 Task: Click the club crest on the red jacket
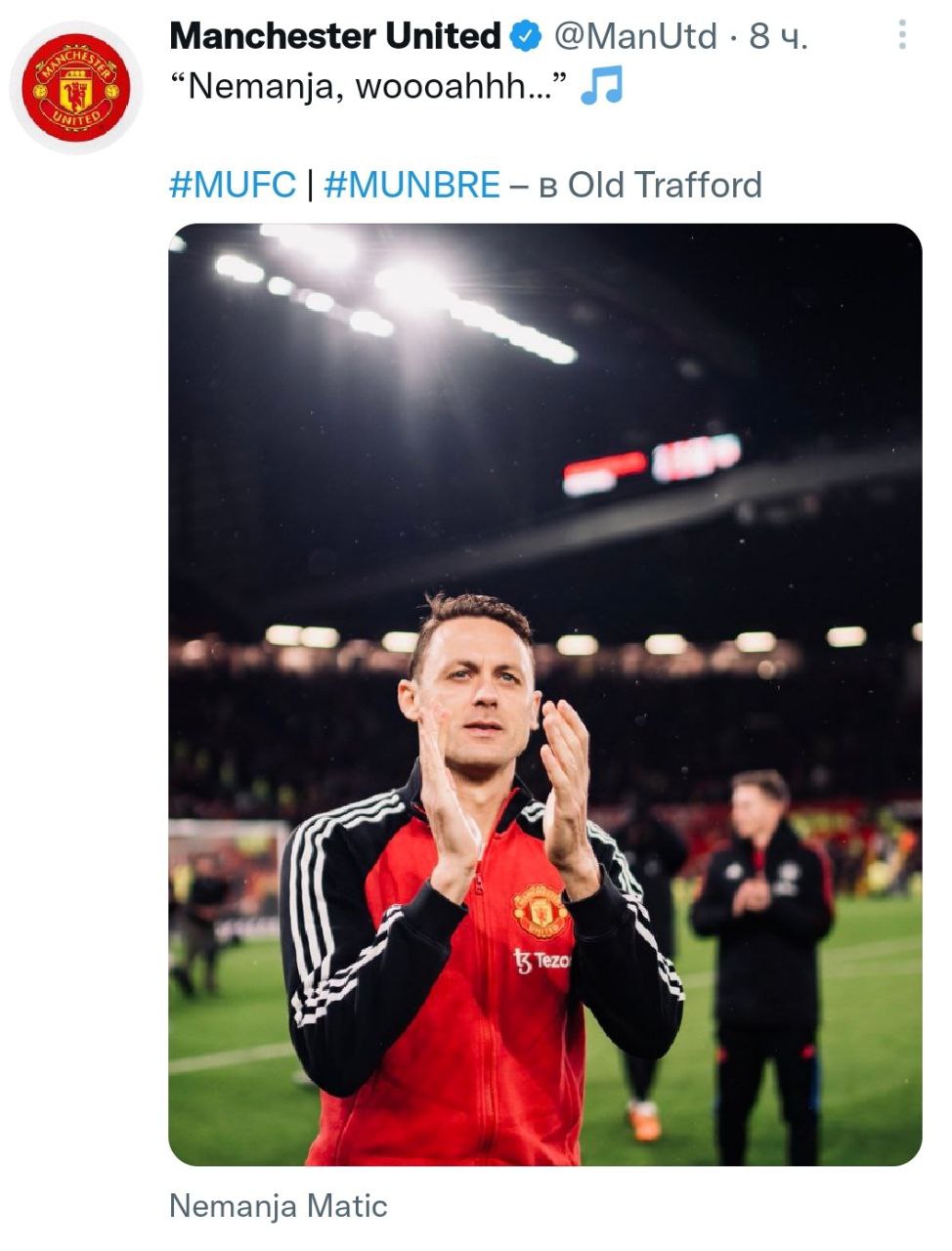(x=541, y=911)
